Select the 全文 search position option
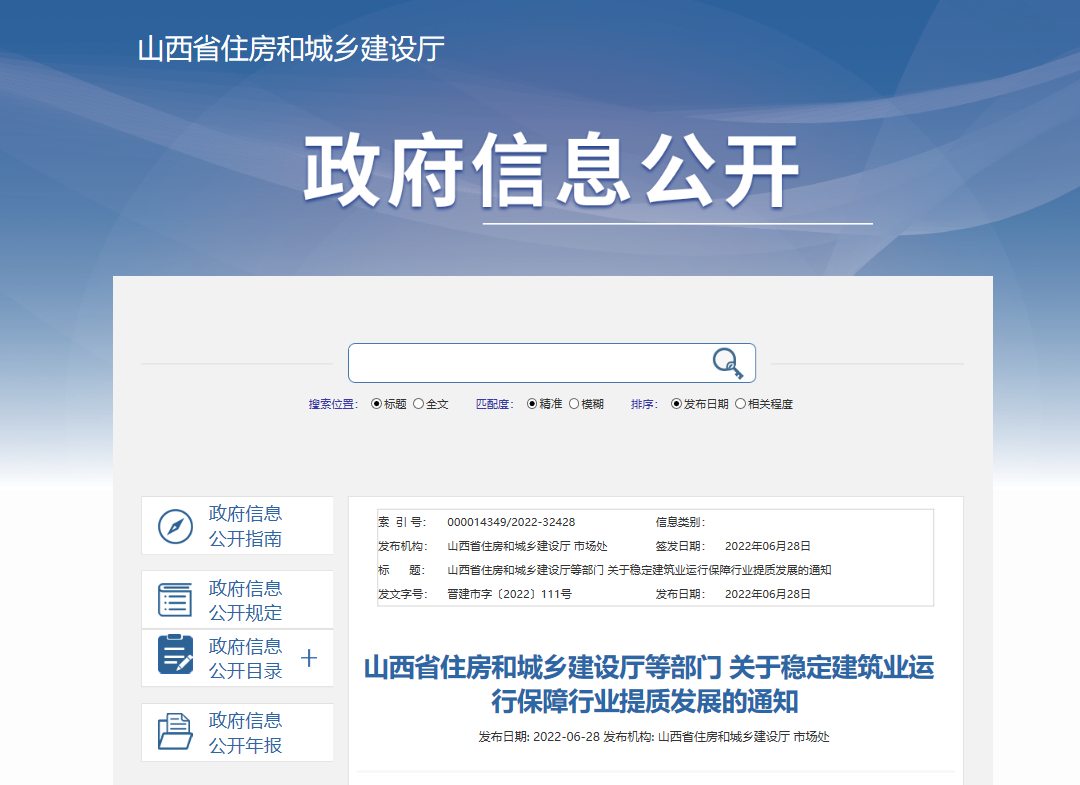This screenshot has width=1080, height=785. click(x=421, y=403)
